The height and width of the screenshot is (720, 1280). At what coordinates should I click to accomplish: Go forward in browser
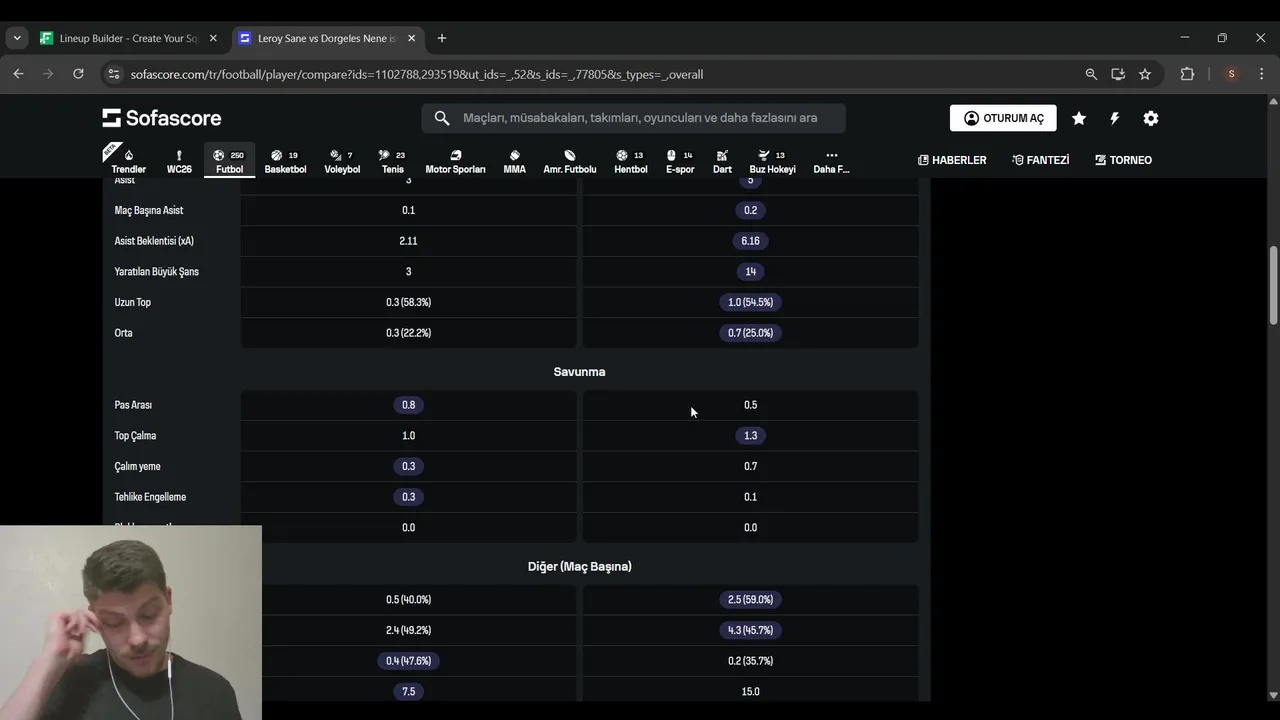pos(48,74)
